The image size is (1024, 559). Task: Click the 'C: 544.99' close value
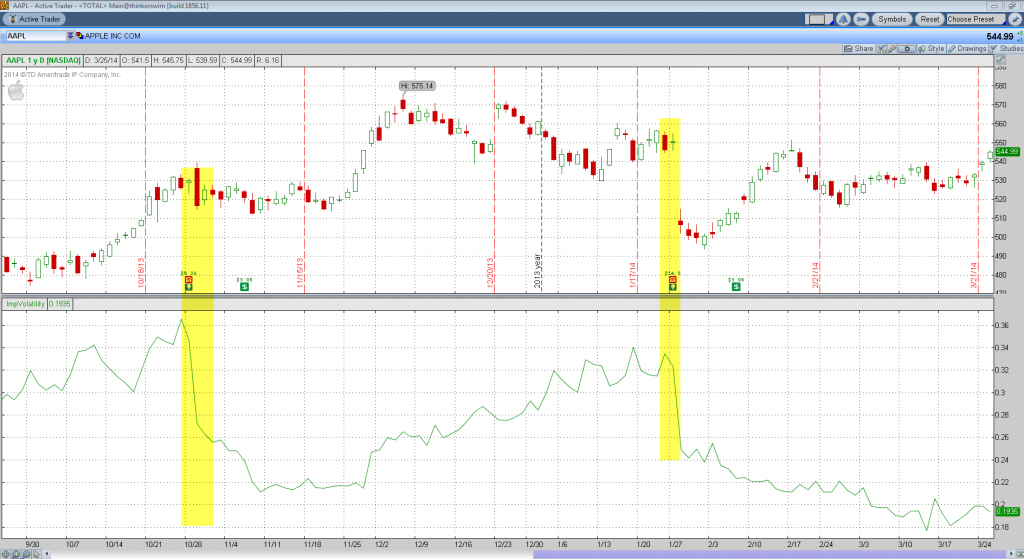236,60
